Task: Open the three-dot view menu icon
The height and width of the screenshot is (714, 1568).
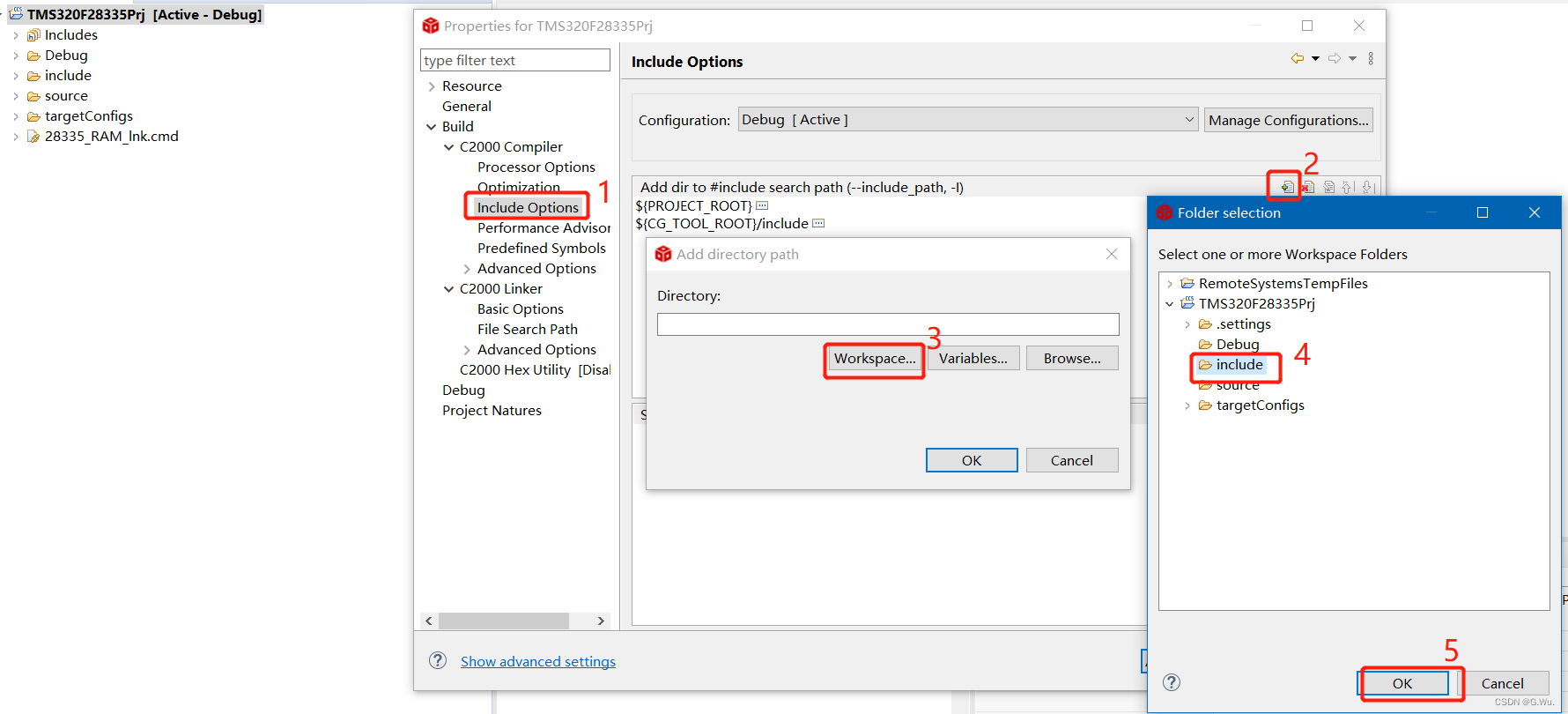Action: click(x=1371, y=58)
